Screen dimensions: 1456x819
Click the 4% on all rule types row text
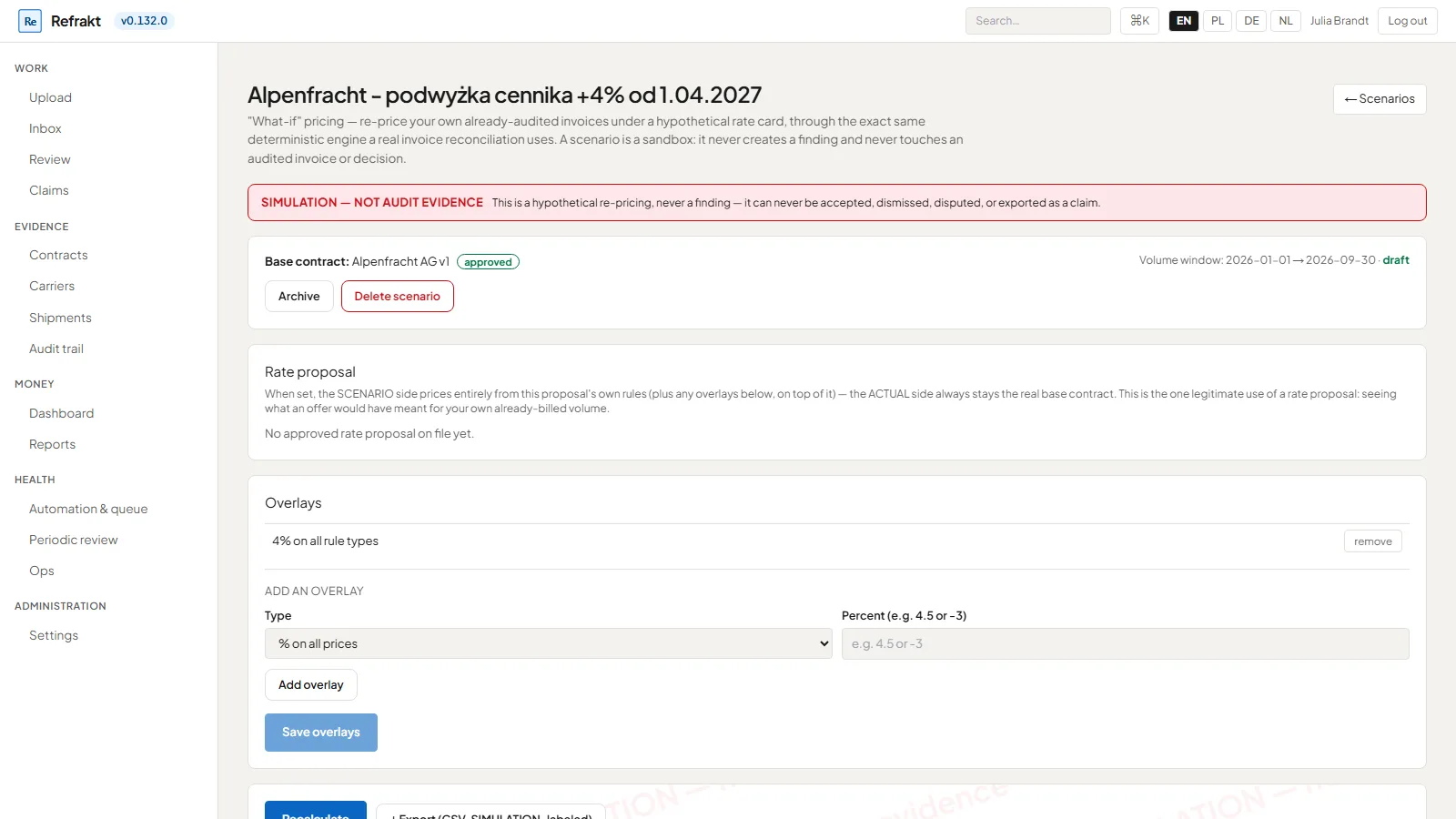[325, 541]
